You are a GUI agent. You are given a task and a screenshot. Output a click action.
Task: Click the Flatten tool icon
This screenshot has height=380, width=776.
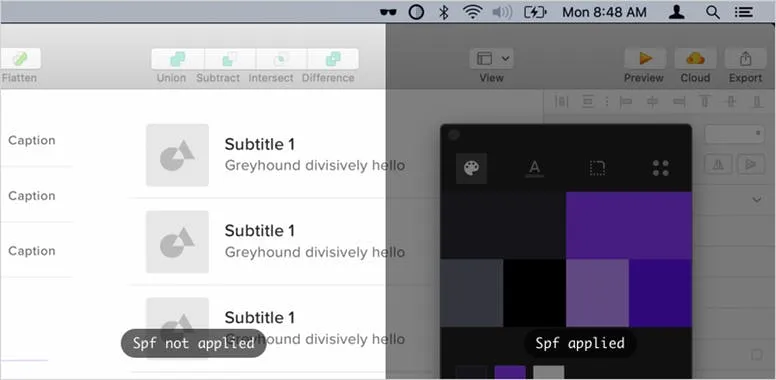(20, 59)
